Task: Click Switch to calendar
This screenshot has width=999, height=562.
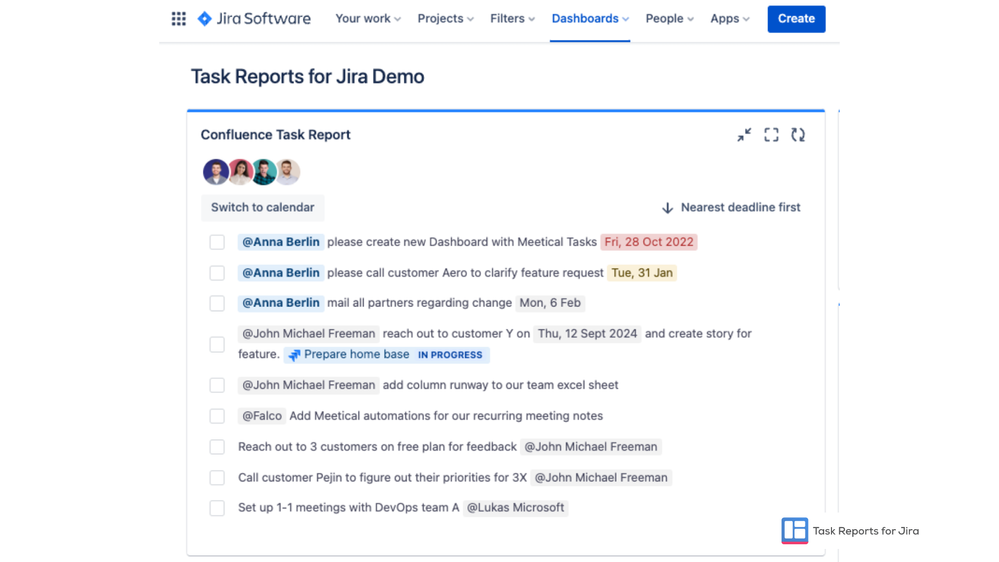Action: tap(262, 208)
